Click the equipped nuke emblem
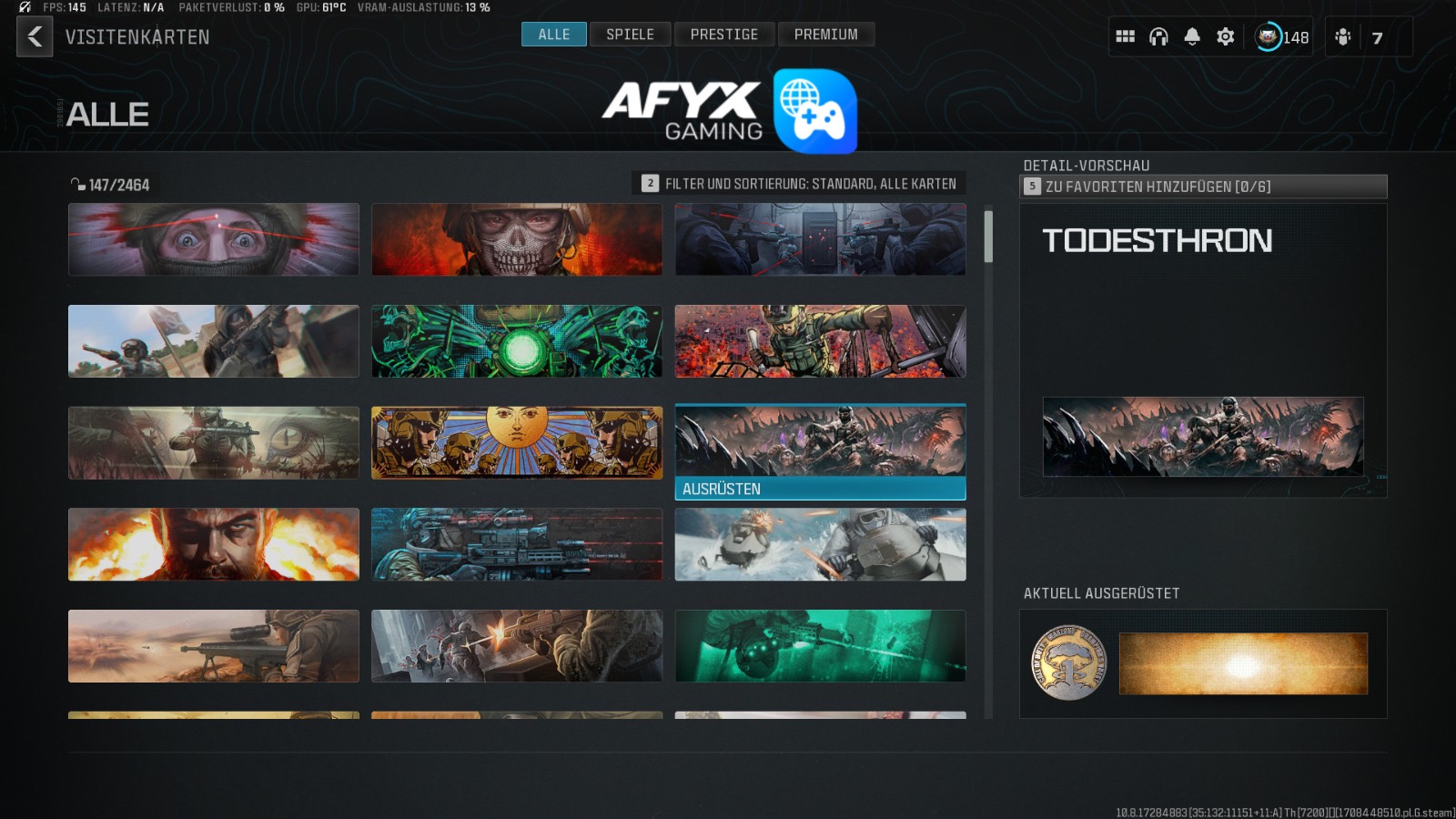The height and width of the screenshot is (819, 1456). 1068,662
